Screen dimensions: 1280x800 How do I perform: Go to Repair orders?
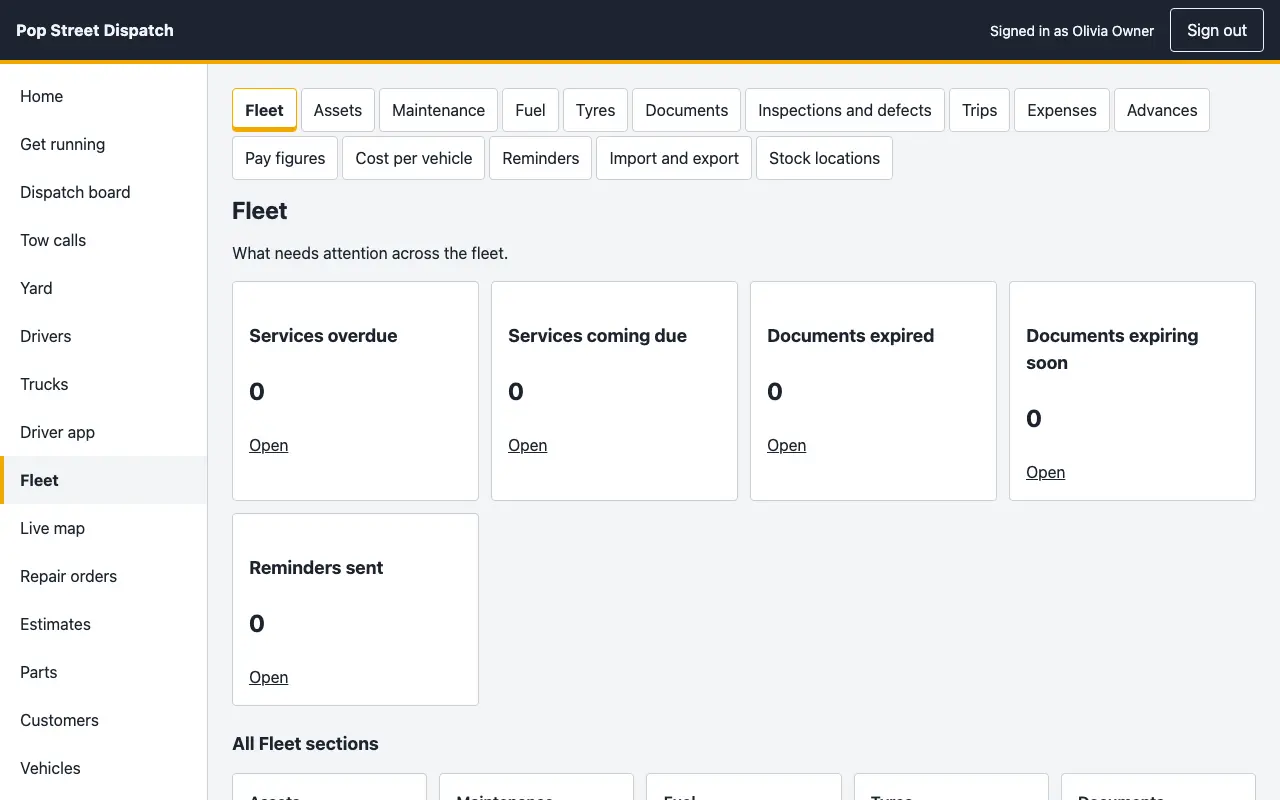point(104,576)
